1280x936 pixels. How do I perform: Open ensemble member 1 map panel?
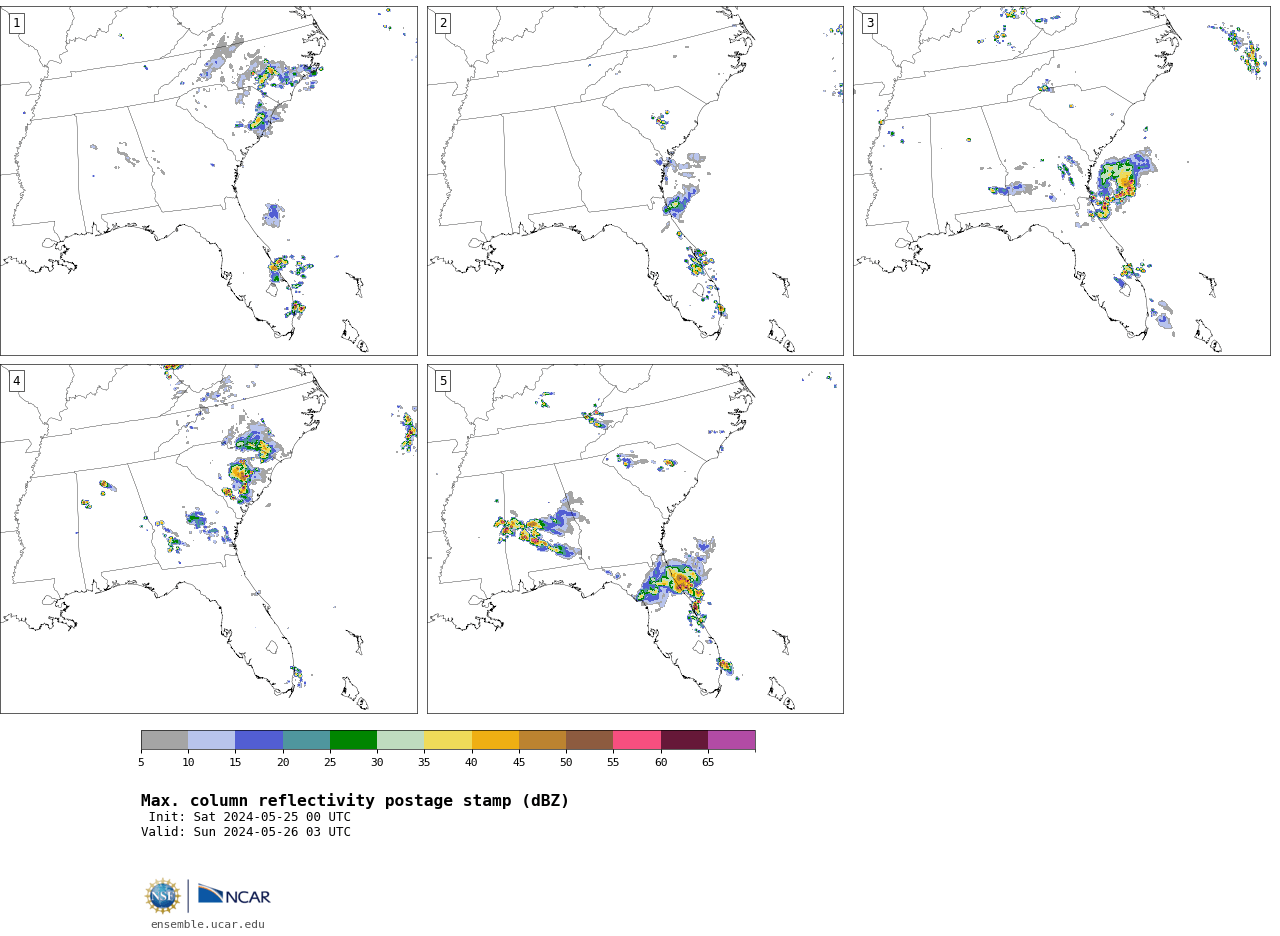point(208,181)
